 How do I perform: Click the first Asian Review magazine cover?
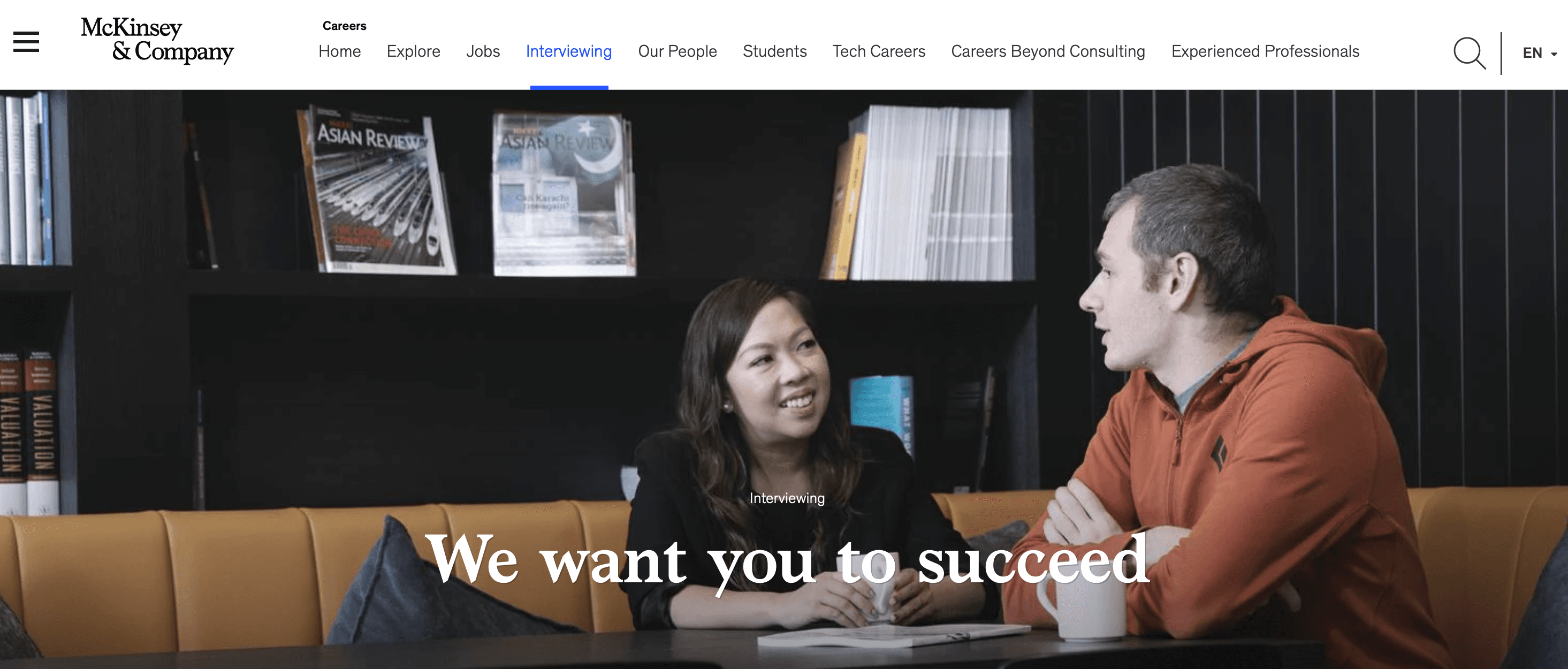point(377,190)
